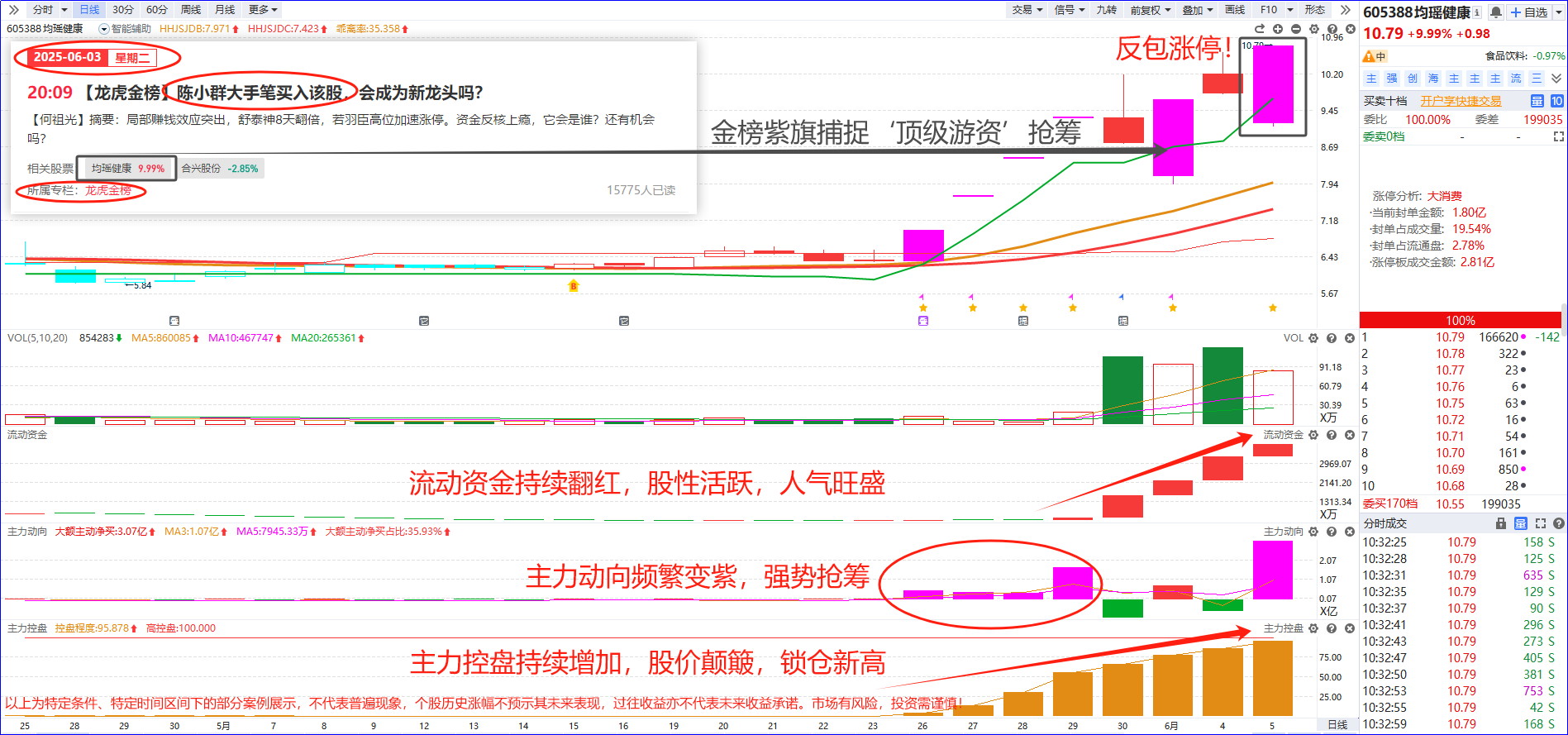1568x735 pixels.
Task: Open 分时 period dropdown arrow
Action: (64, 10)
